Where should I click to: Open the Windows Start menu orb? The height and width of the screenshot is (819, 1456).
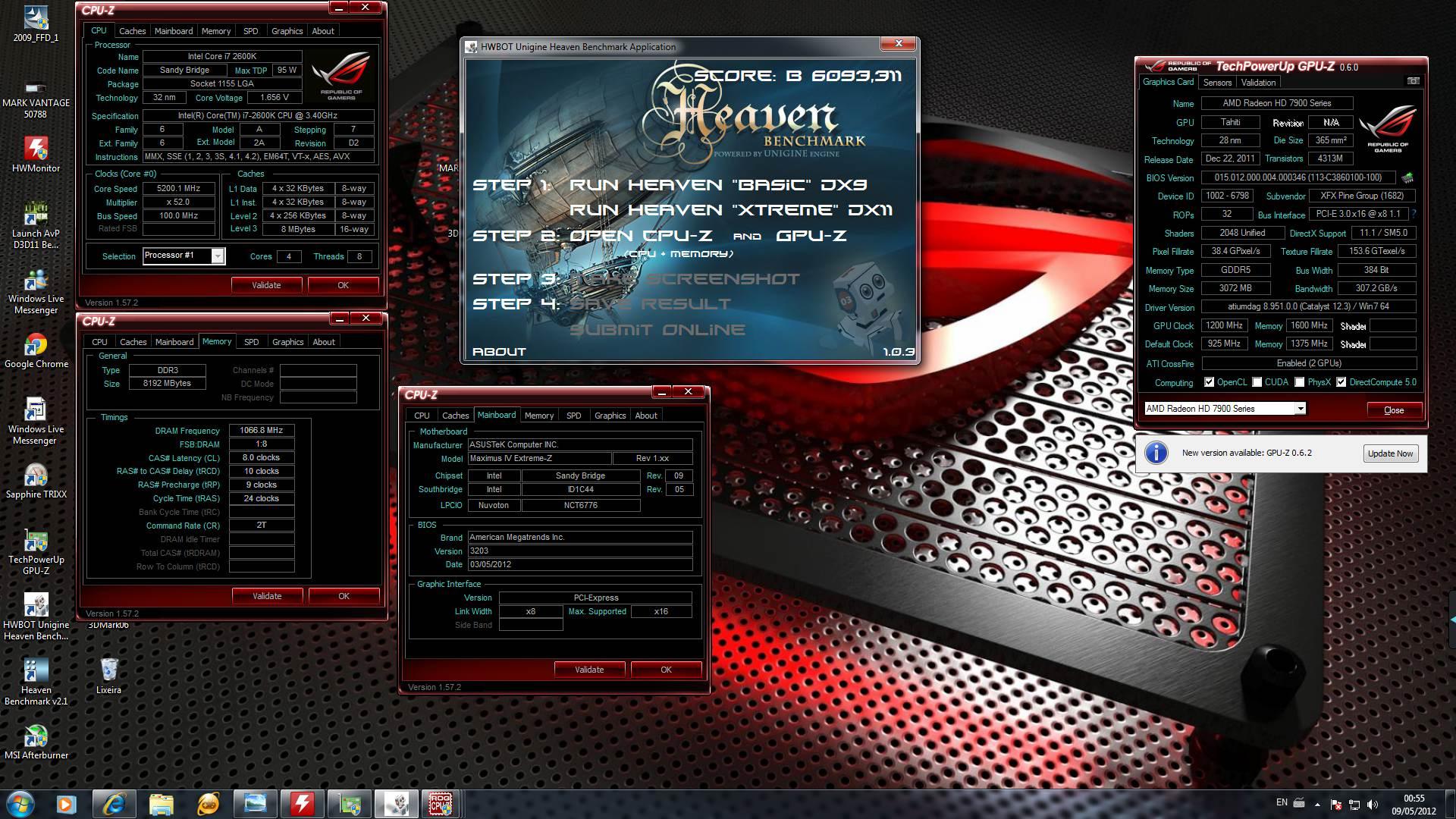tap(20, 804)
